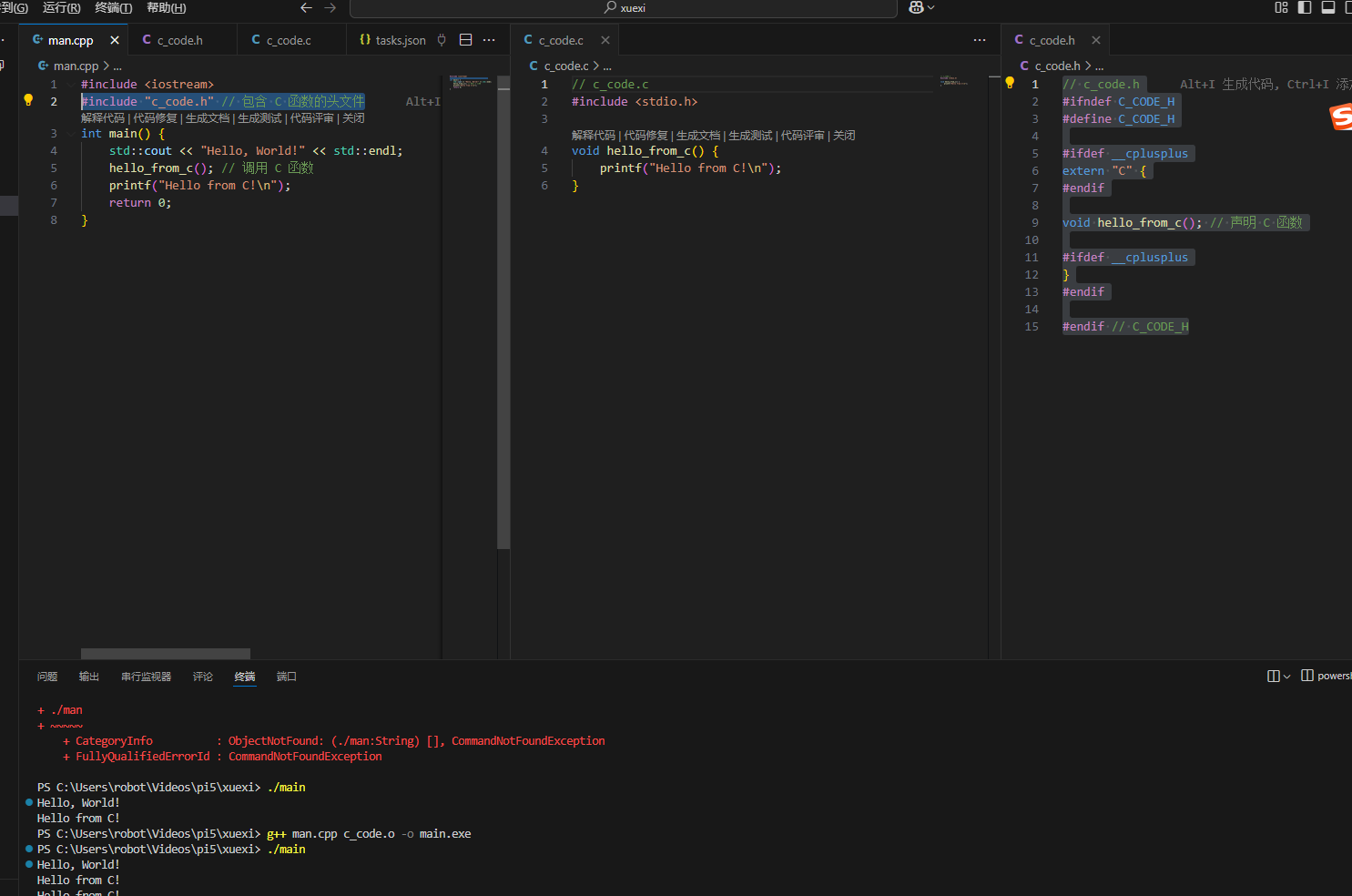
Task: Open the 串行监视器 panel tab
Action: pyautogui.click(x=147, y=677)
